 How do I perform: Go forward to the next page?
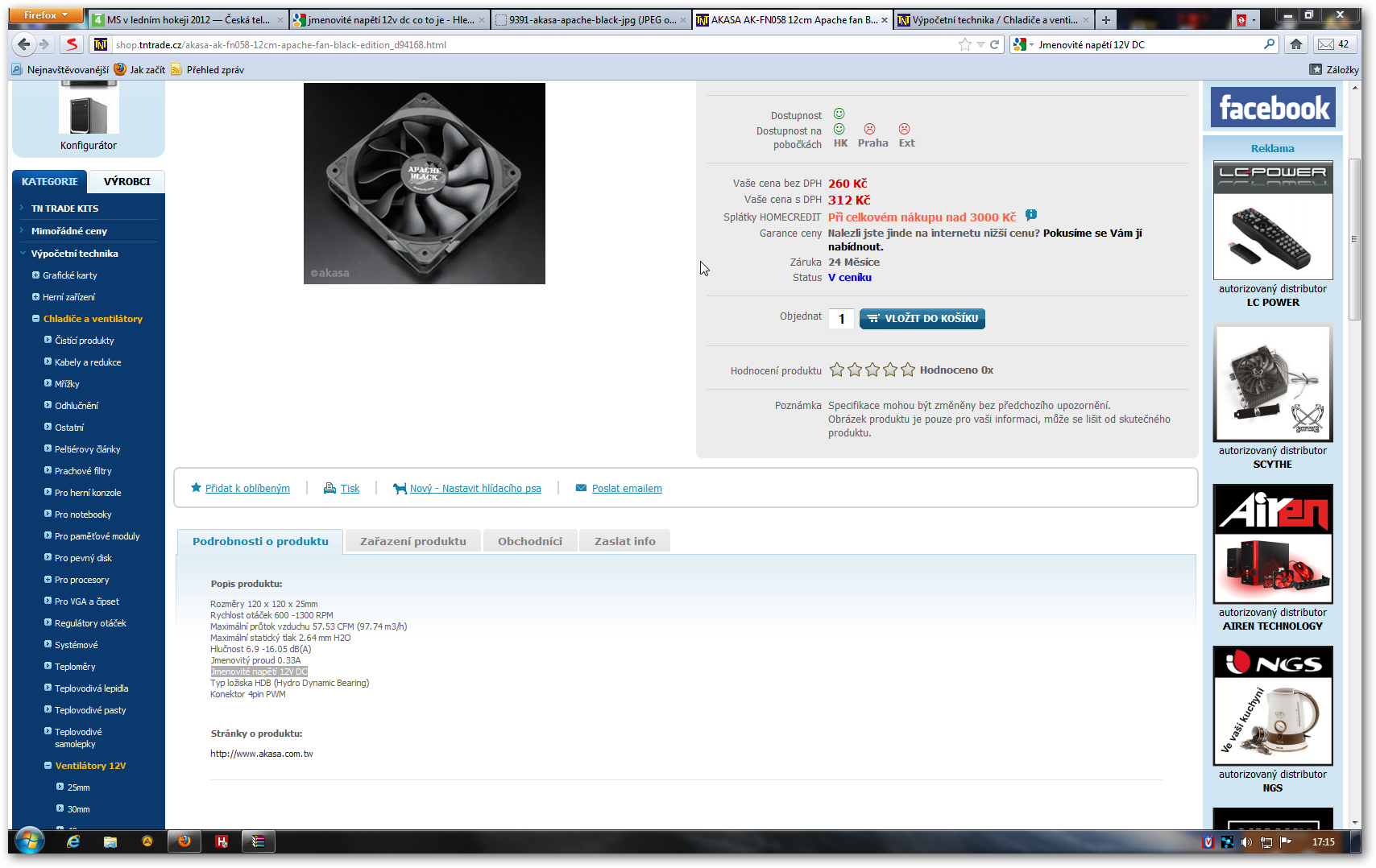point(45,44)
